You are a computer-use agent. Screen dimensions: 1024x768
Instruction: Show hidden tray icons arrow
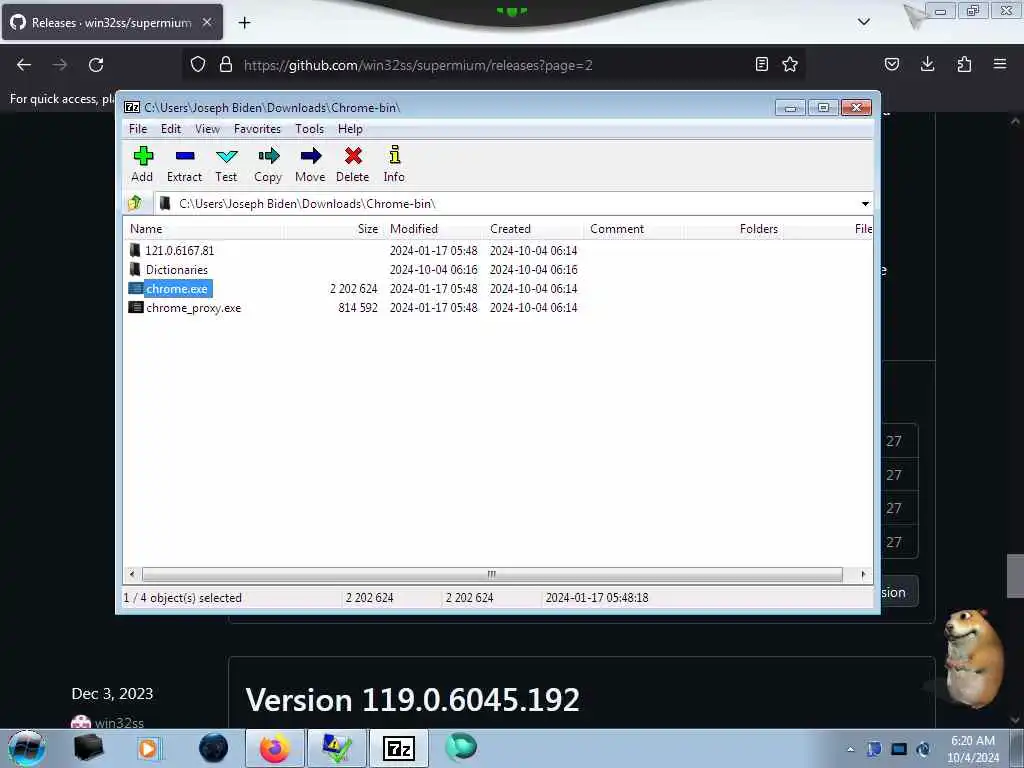[x=850, y=750]
